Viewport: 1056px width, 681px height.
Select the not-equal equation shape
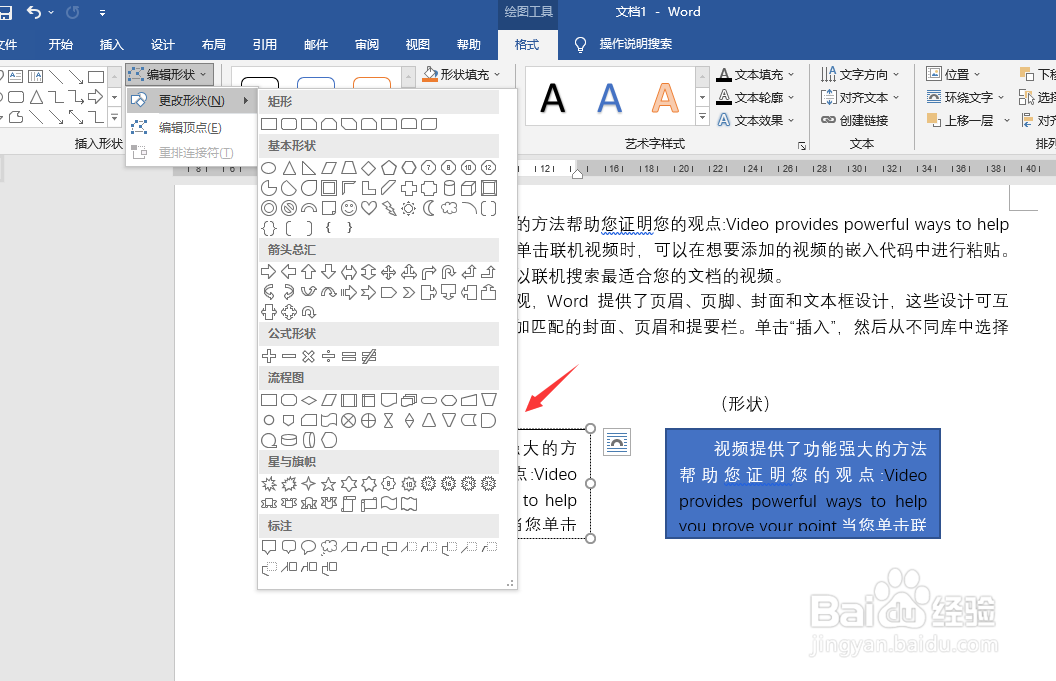pyautogui.click(x=369, y=356)
